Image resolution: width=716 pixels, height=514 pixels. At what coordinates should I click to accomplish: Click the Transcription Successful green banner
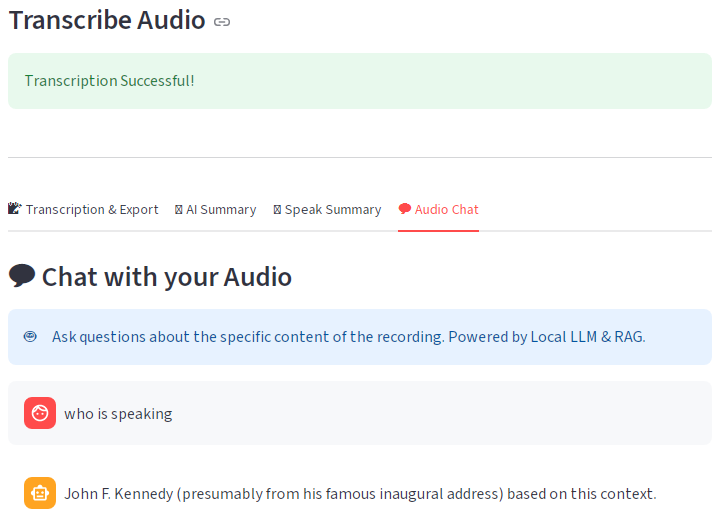pyautogui.click(x=360, y=80)
